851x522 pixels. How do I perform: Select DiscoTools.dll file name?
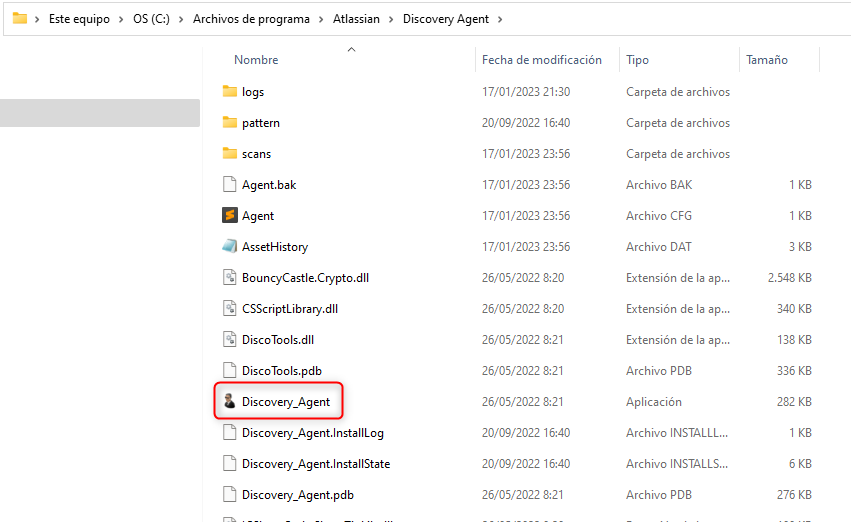coord(278,339)
